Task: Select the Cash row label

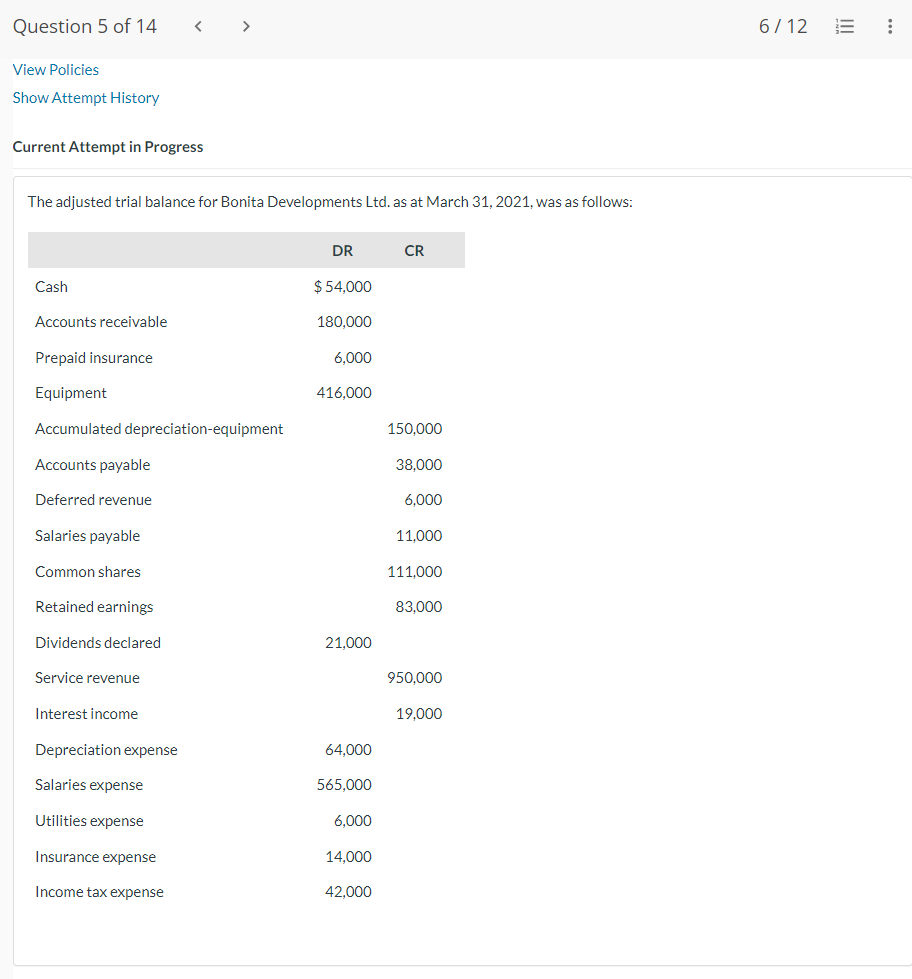Action: point(51,287)
